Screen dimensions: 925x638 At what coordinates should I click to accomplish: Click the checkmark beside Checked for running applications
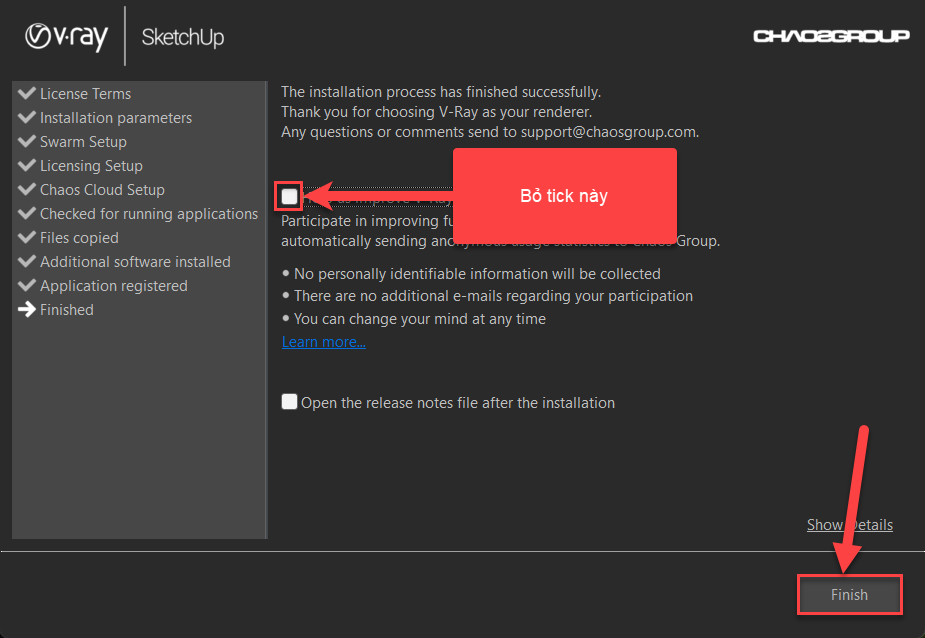tap(27, 213)
